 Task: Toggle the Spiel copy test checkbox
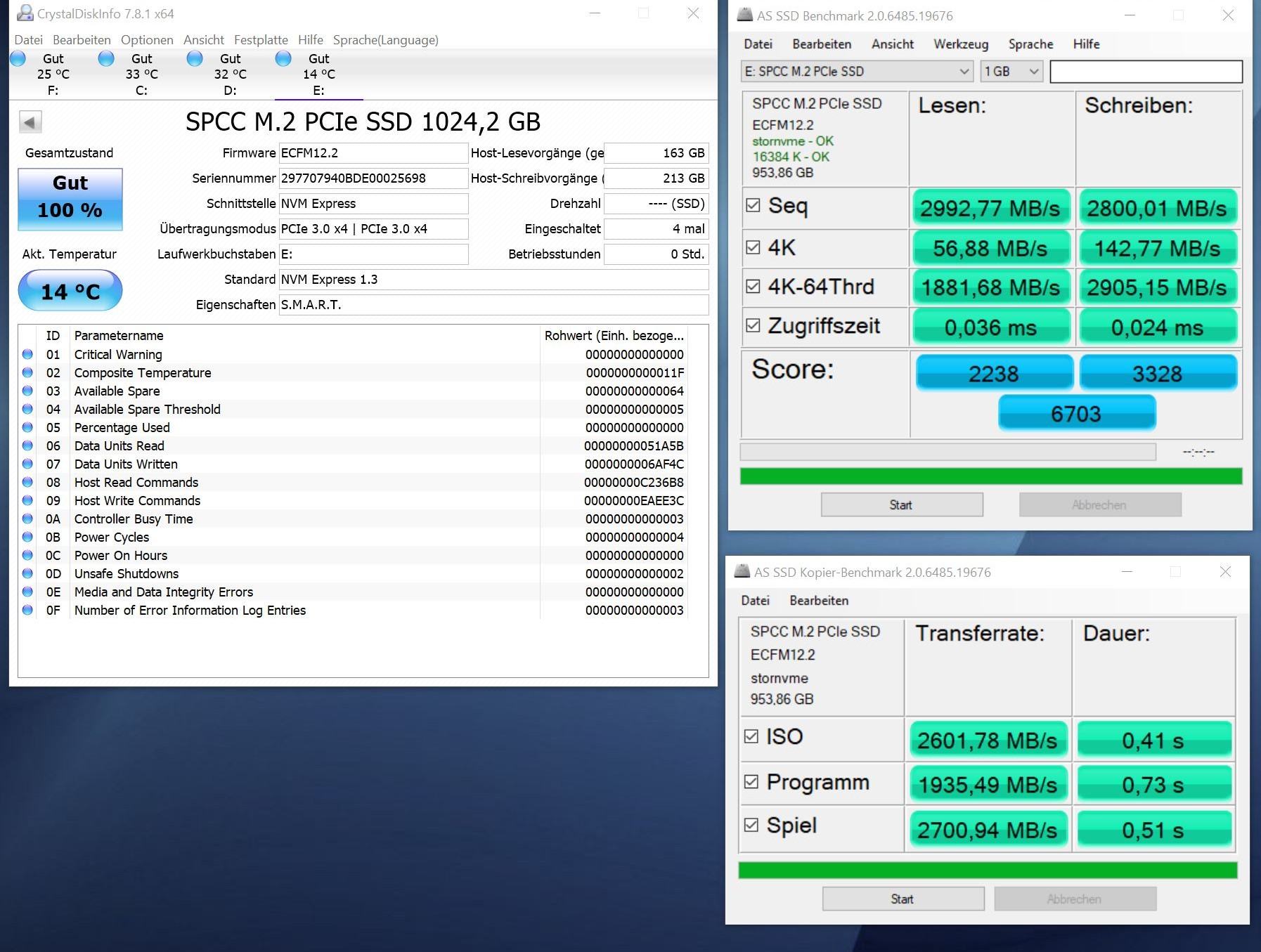pyautogui.click(x=751, y=826)
